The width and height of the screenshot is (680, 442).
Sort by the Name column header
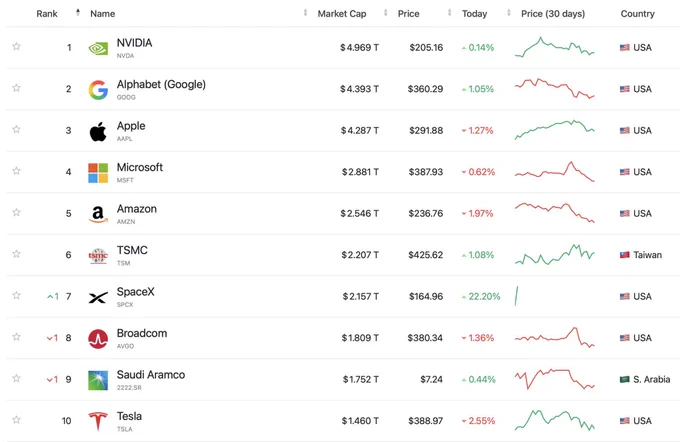[x=102, y=14]
